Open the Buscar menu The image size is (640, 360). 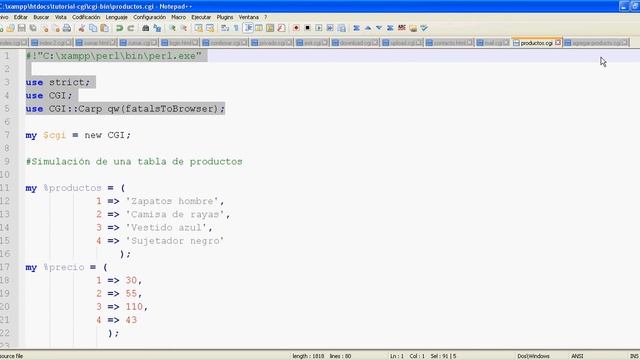41,17
